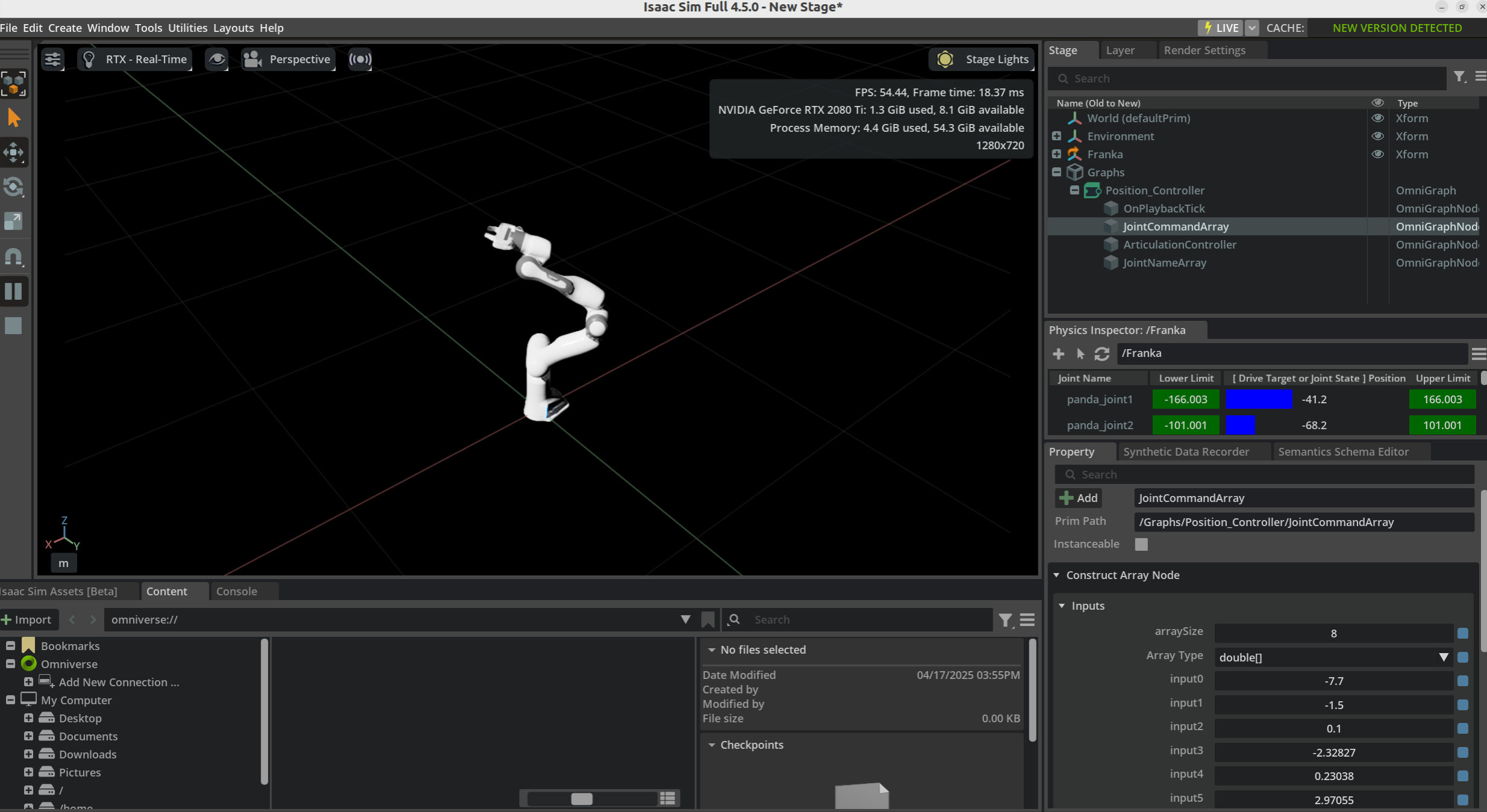Switch to the Render Settings tab

pyautogui.click(x=1204, y=50)
